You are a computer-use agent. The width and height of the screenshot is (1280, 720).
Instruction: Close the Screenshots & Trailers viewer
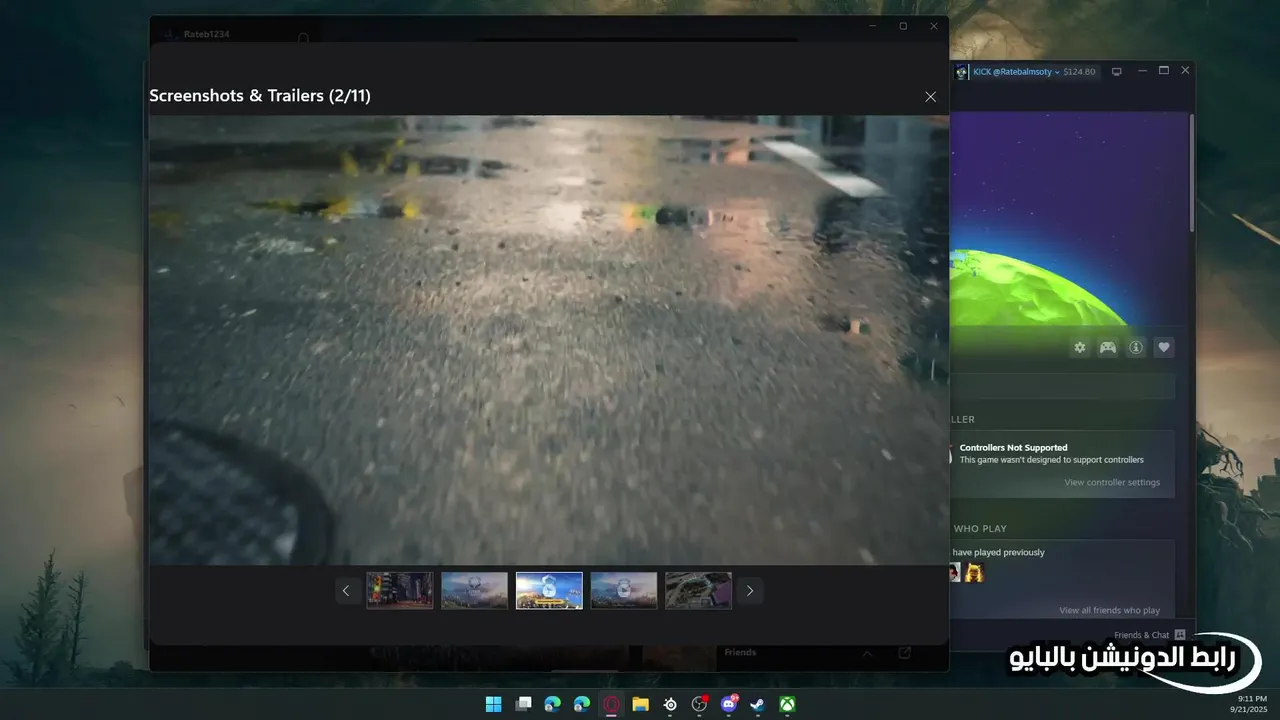coord(930,97)
